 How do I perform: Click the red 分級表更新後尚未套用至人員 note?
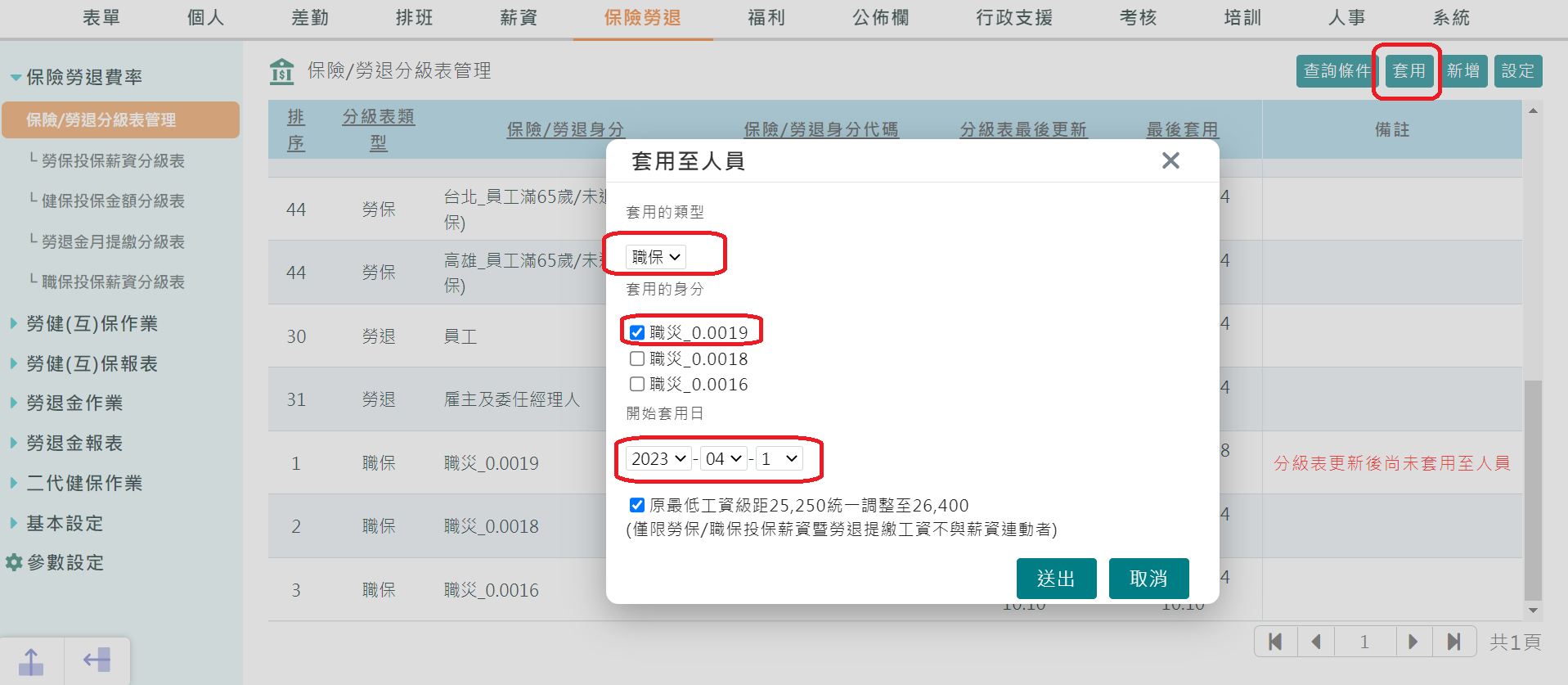click(1391, 463)
